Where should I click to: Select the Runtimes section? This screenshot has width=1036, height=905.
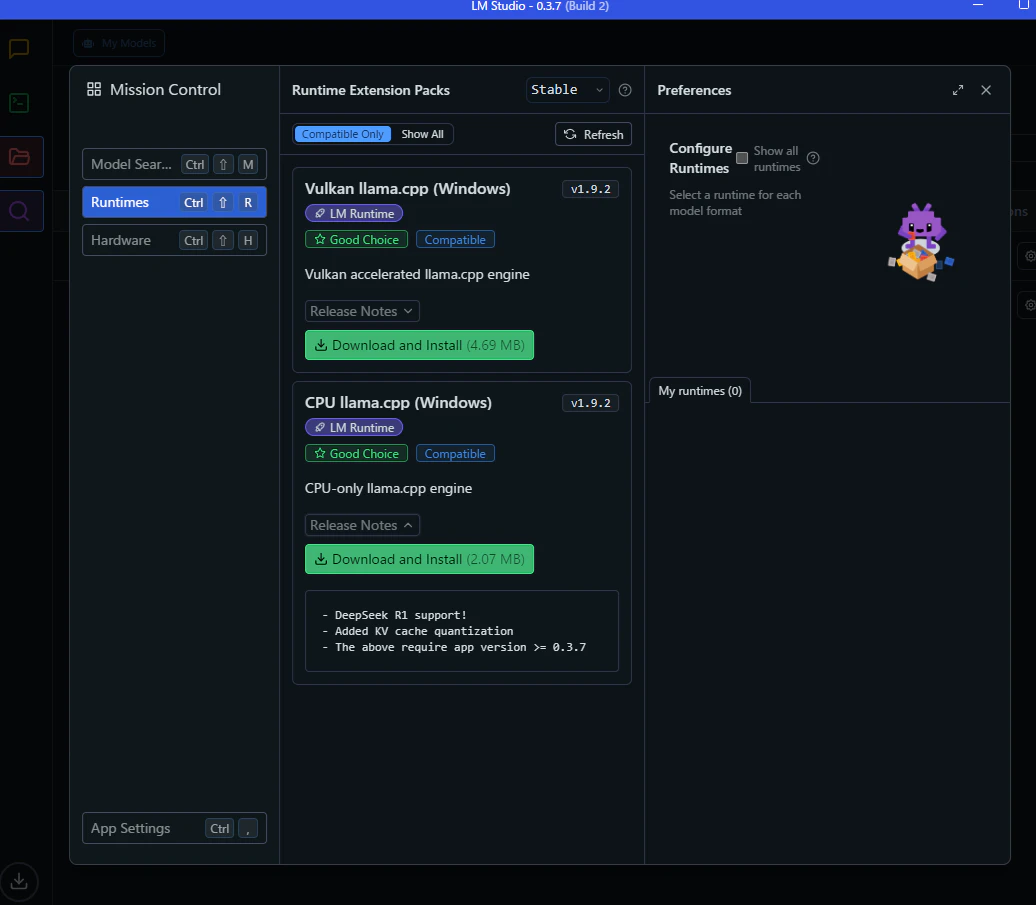click(174, 202)
